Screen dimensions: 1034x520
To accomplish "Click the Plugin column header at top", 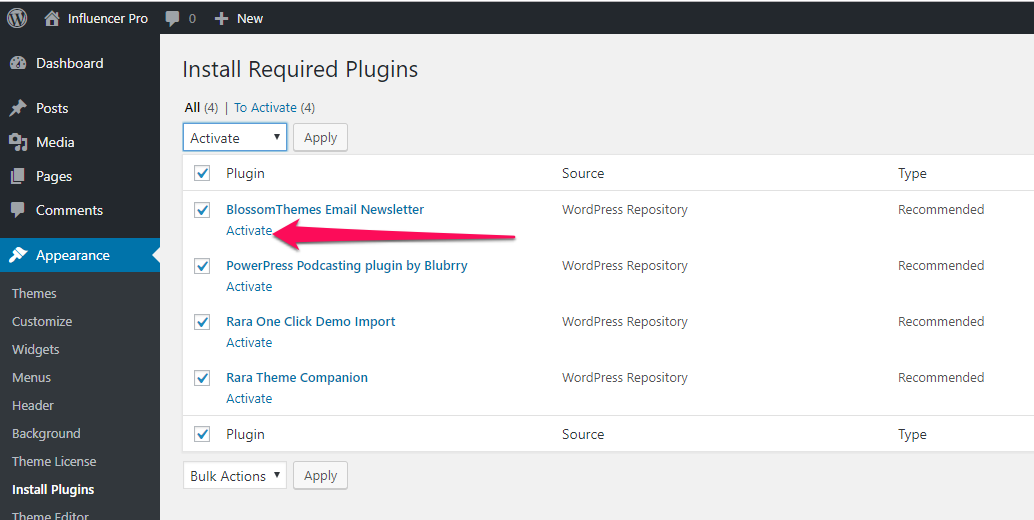I will click(245, 173).
